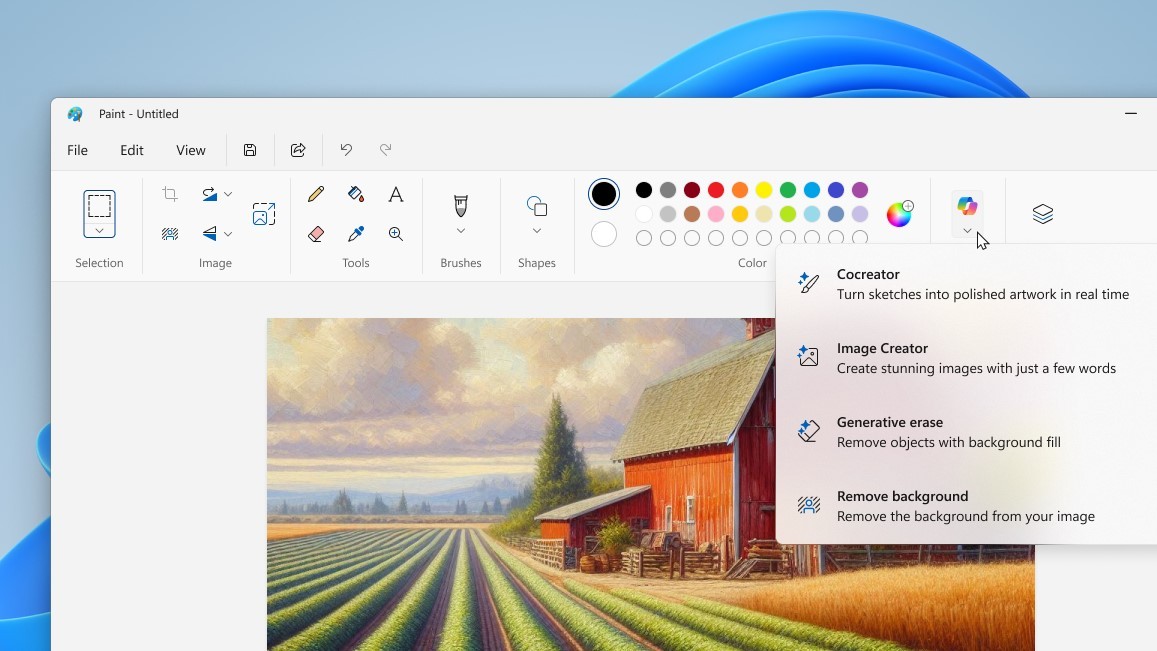Select the Magnifier tool

tap(396, 234)
